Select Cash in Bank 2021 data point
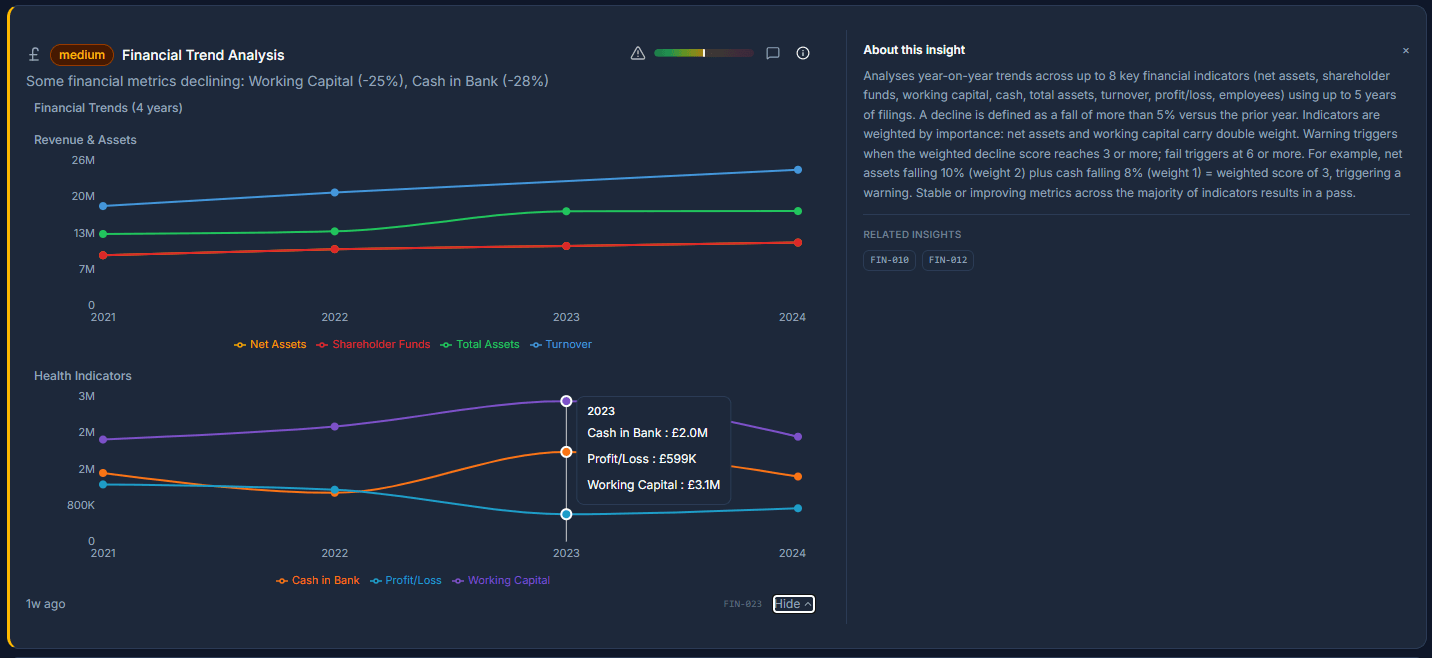Image resolution: width=1432 pixels, height=658 pixels. tap(103, 473)
